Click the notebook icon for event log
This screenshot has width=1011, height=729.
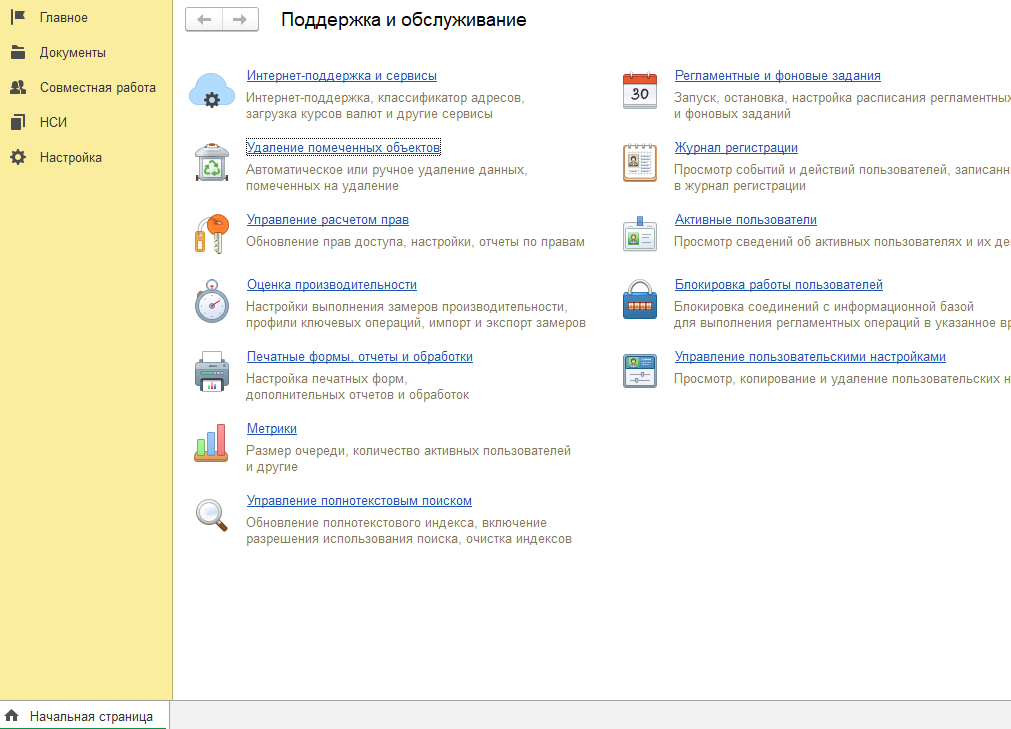640,162
